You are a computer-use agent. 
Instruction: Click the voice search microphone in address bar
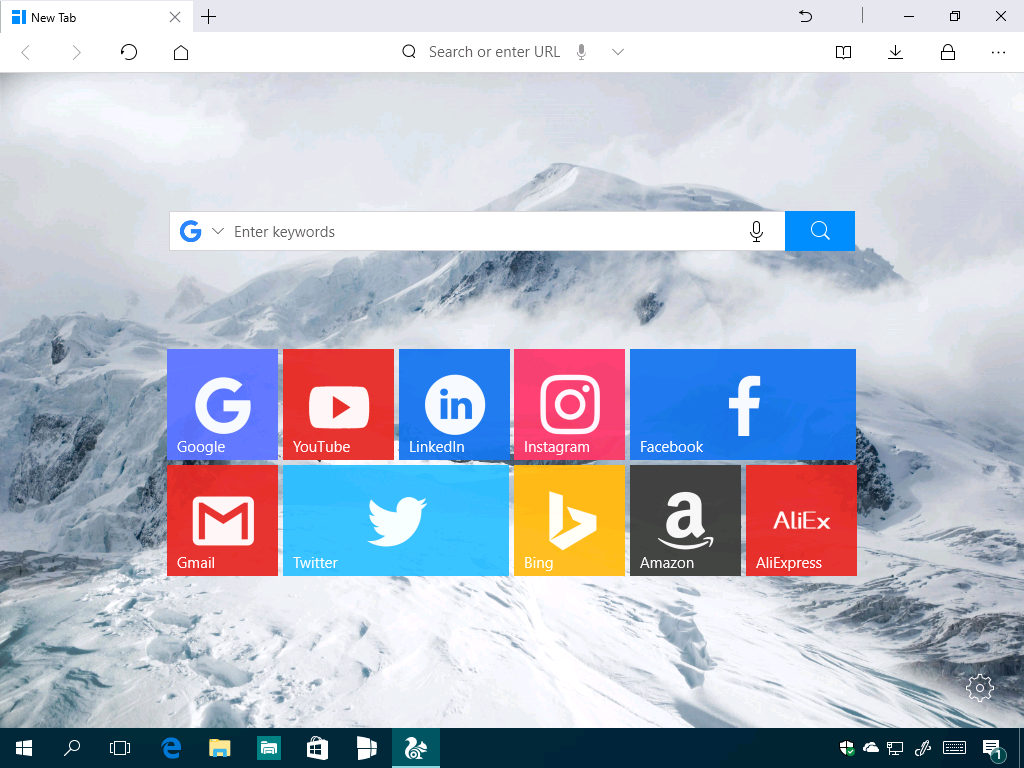[x=581, y=52]
